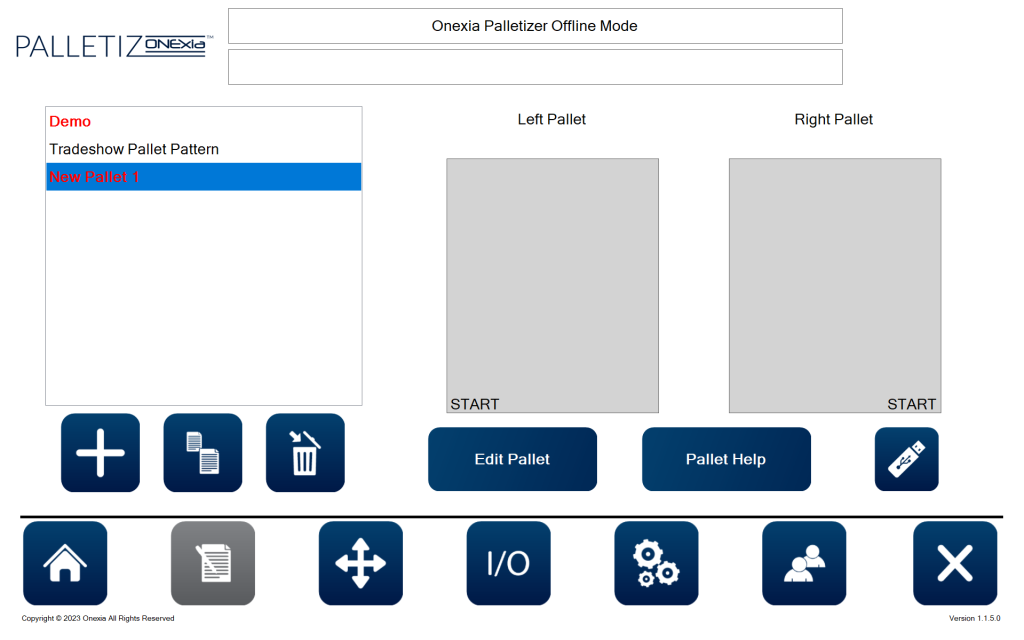Select the Demo pallet in list
Image resolution: width=1024 pixels, height=640 pixels.
click(70, 121)
